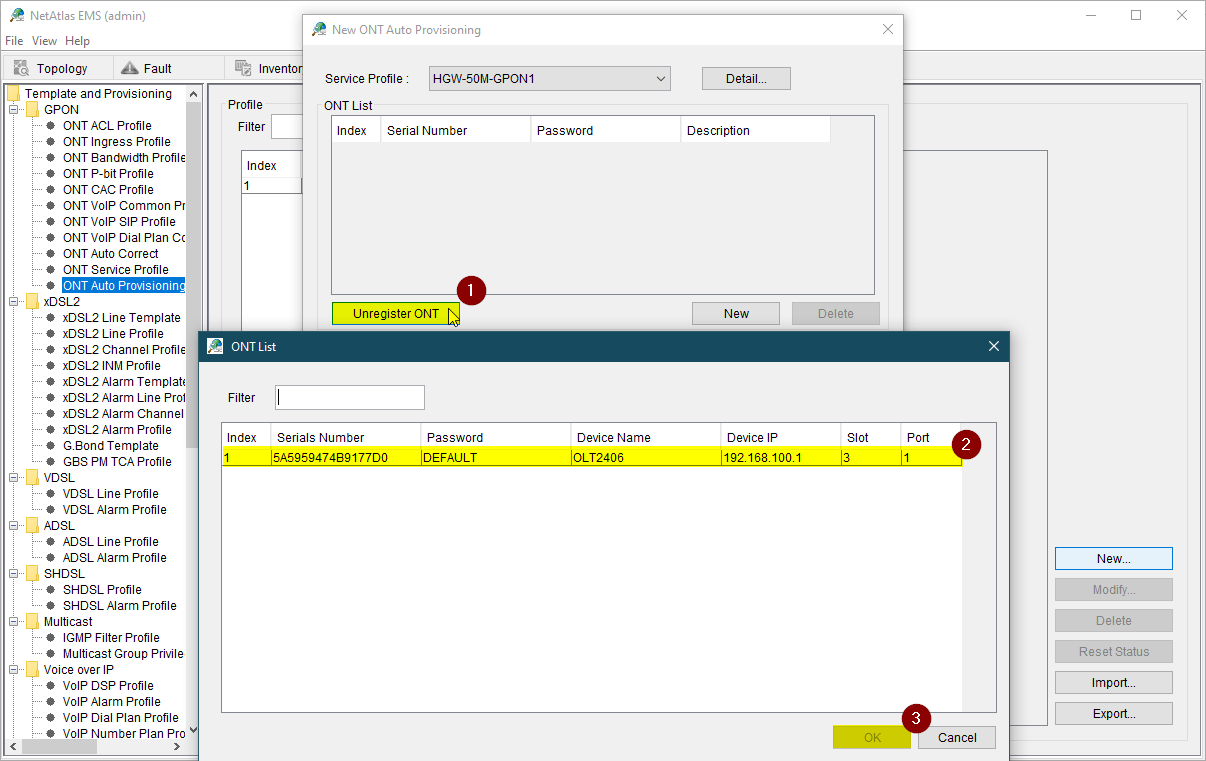Click the Voice over IP folder icon
Screen dimensions: 1206x761
pyautogui.click(x=32, y=670)
